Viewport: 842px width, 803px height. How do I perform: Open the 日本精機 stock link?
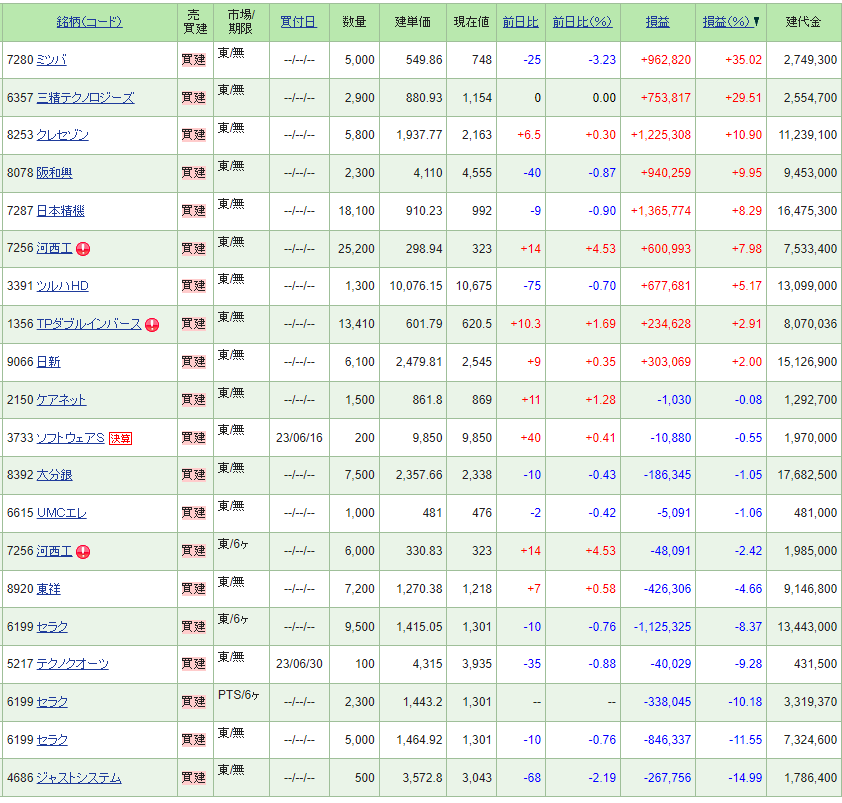click(60, 211)
